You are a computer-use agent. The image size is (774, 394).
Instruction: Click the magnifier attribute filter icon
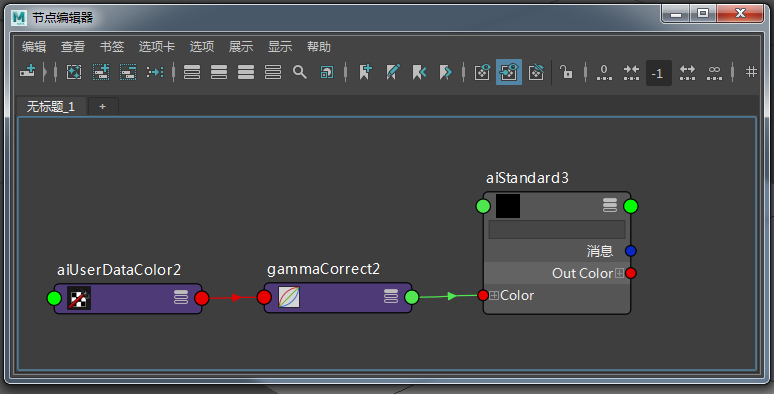300,72
